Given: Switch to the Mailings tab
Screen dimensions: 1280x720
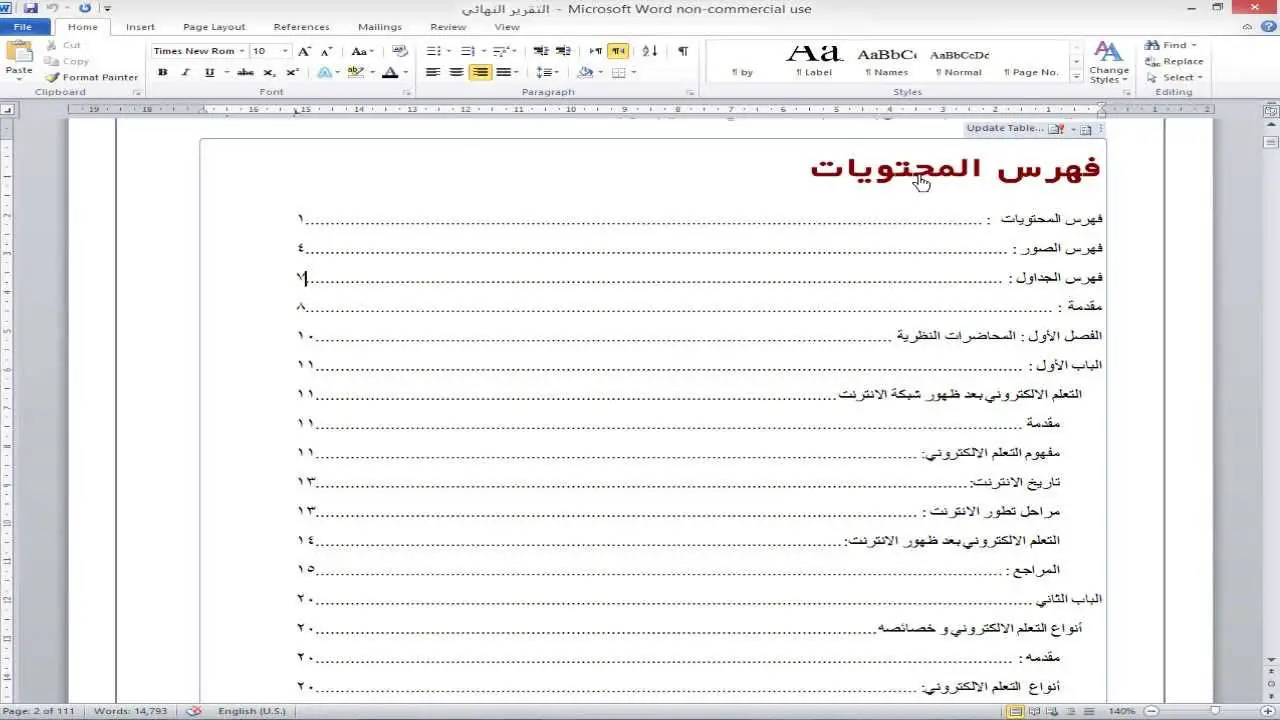Looking at the screenshot, I should 379,27.
